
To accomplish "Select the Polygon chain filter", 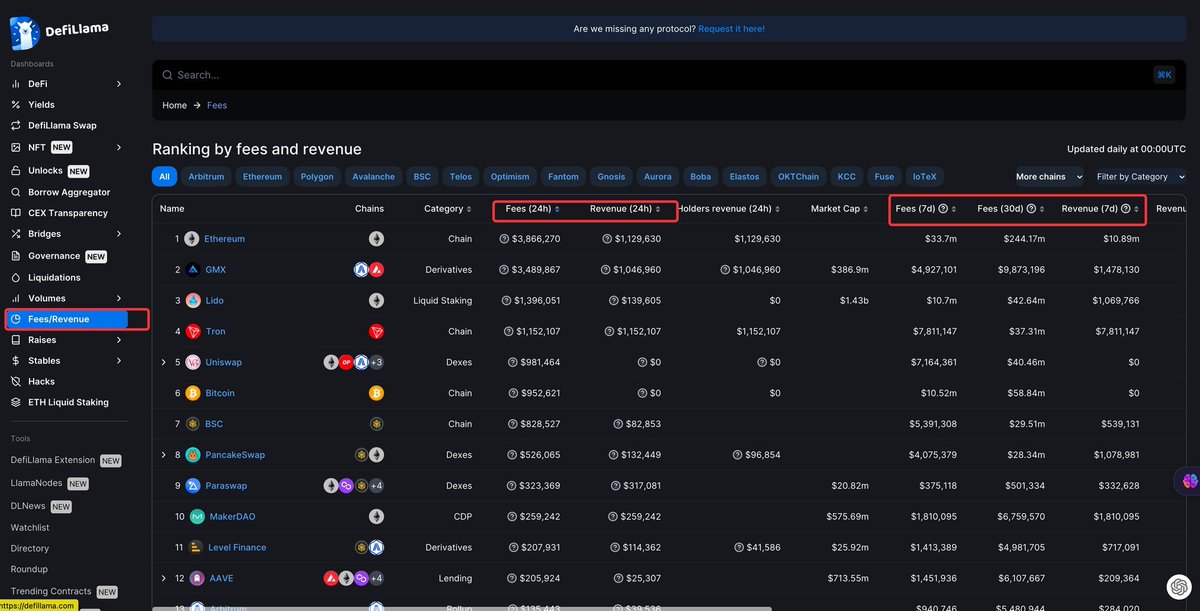I will (317, 177).
